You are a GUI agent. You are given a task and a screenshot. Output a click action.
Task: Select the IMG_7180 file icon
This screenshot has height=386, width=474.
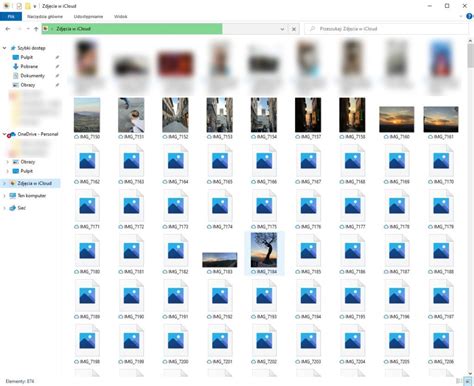87,251
